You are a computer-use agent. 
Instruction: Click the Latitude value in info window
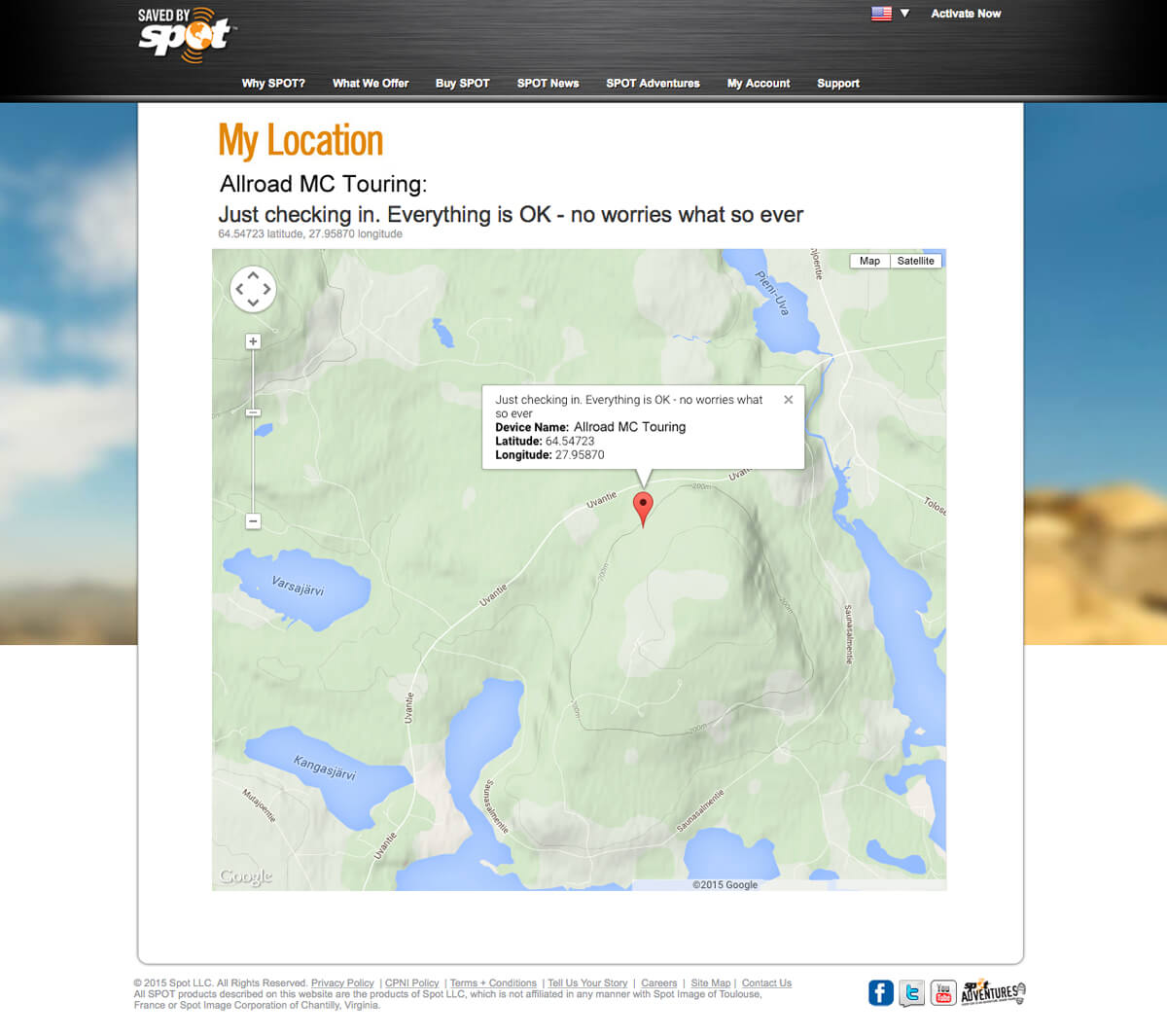pos(570,441)
